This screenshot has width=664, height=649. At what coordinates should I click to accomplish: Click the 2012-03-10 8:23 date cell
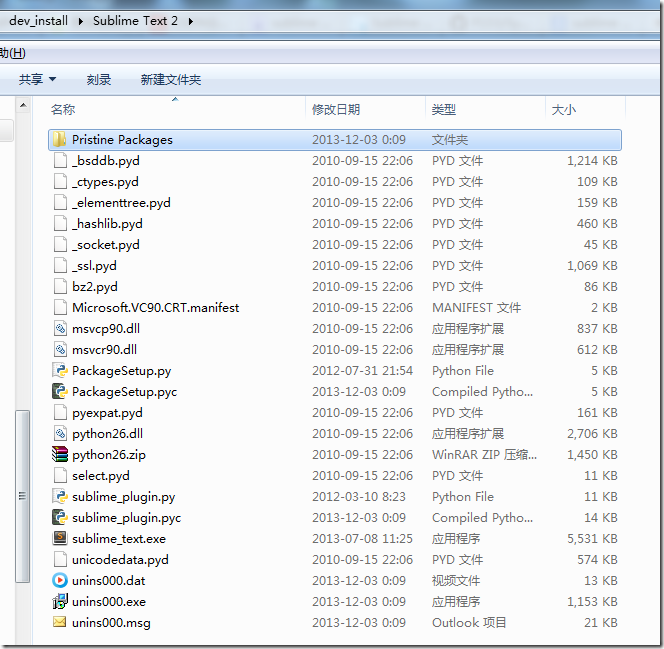click(359, 497)
